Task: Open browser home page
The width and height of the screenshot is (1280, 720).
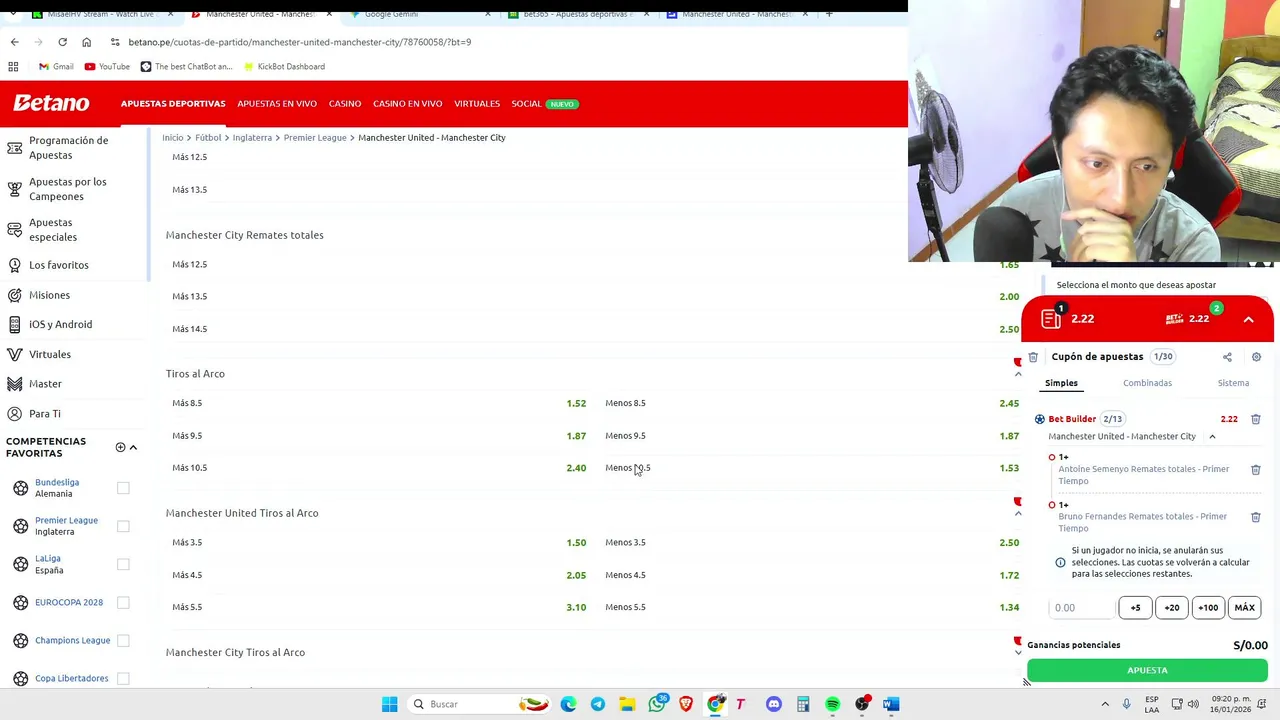Action: (x=86, y=42)
